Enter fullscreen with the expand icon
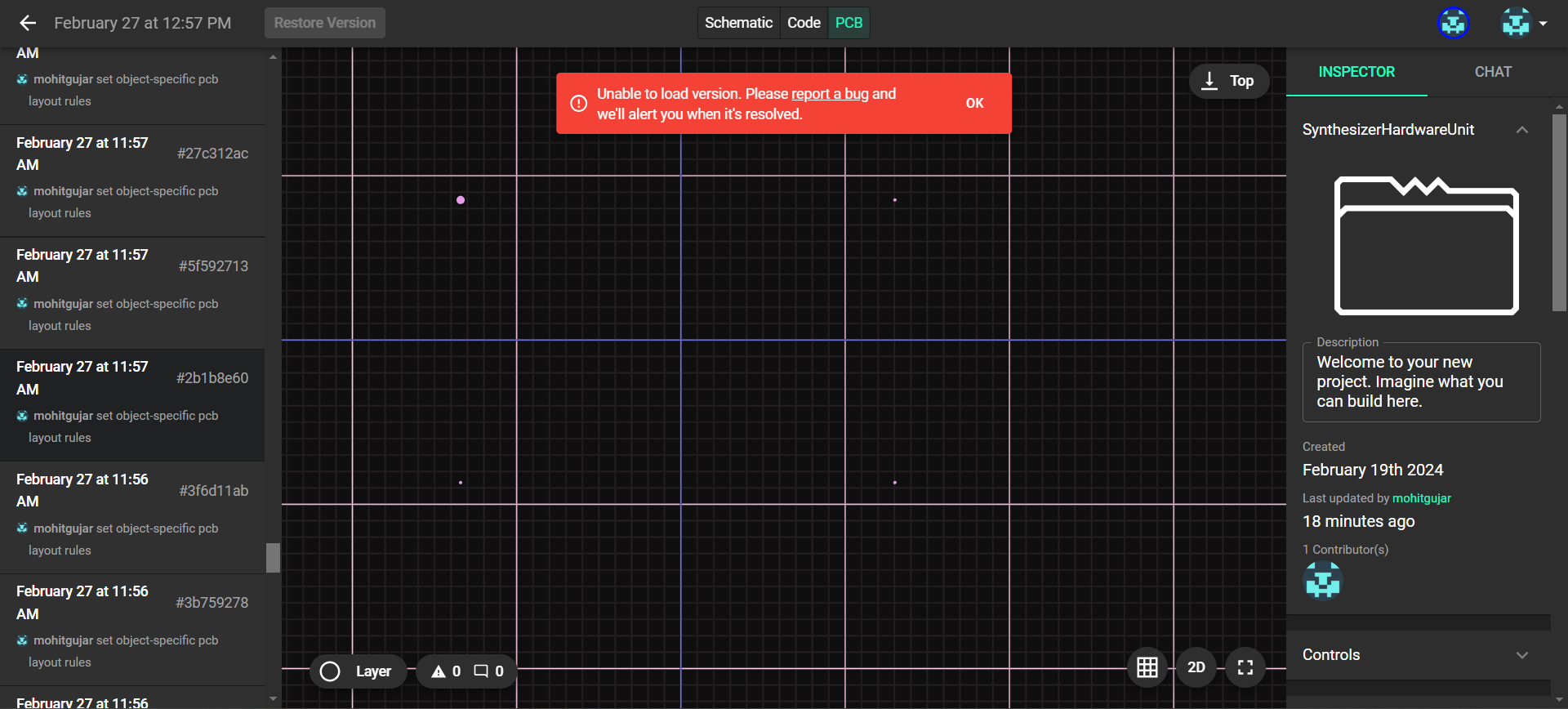This screenshot has height=709, width=1568. point(1245,667)
